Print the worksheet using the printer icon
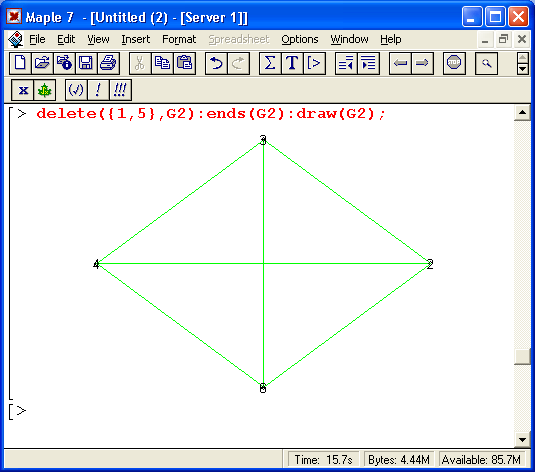Image resolution: width=535 pixels, height=472 pixels. pos(108,63)
